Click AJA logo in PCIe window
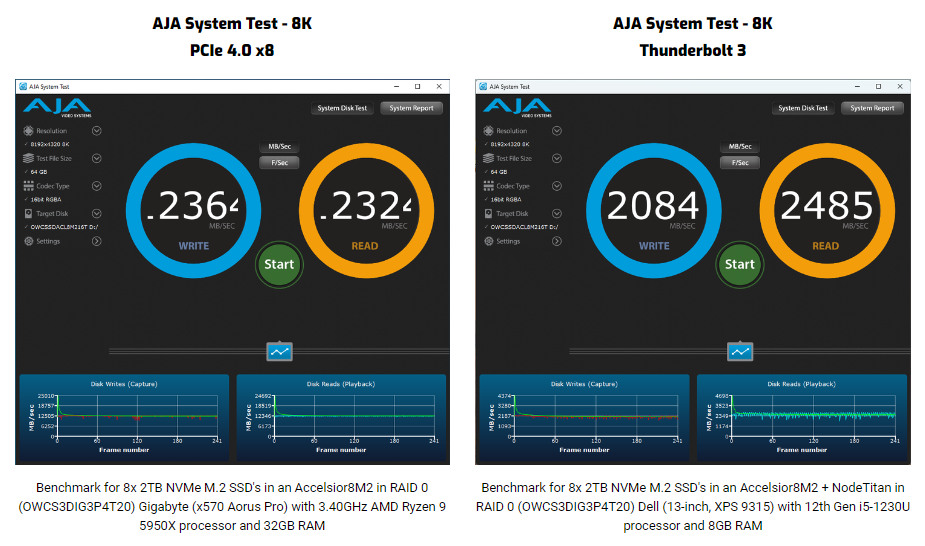Screen dimensions: 925x546 (57, 108)
